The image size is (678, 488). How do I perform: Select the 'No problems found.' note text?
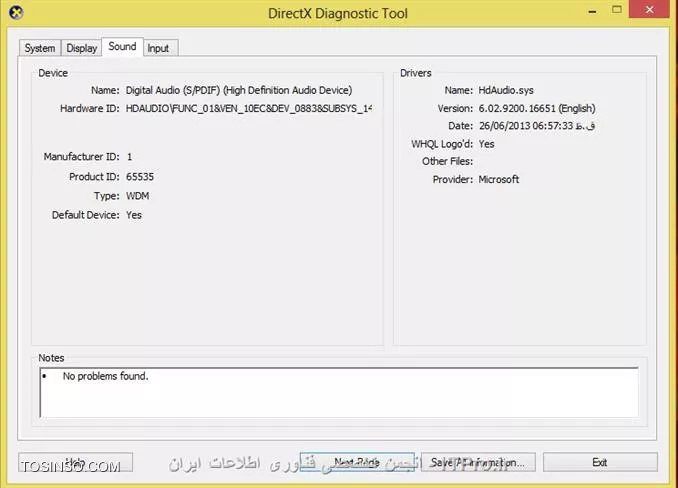tap(106, 376)
